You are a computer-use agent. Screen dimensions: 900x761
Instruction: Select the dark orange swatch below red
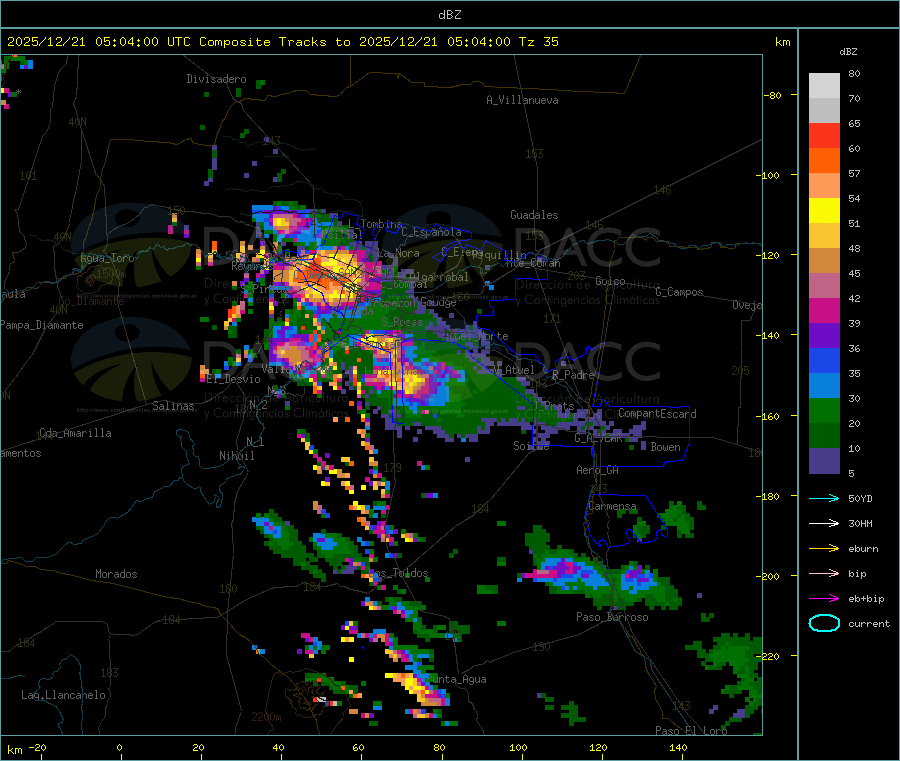pos(824,161)
